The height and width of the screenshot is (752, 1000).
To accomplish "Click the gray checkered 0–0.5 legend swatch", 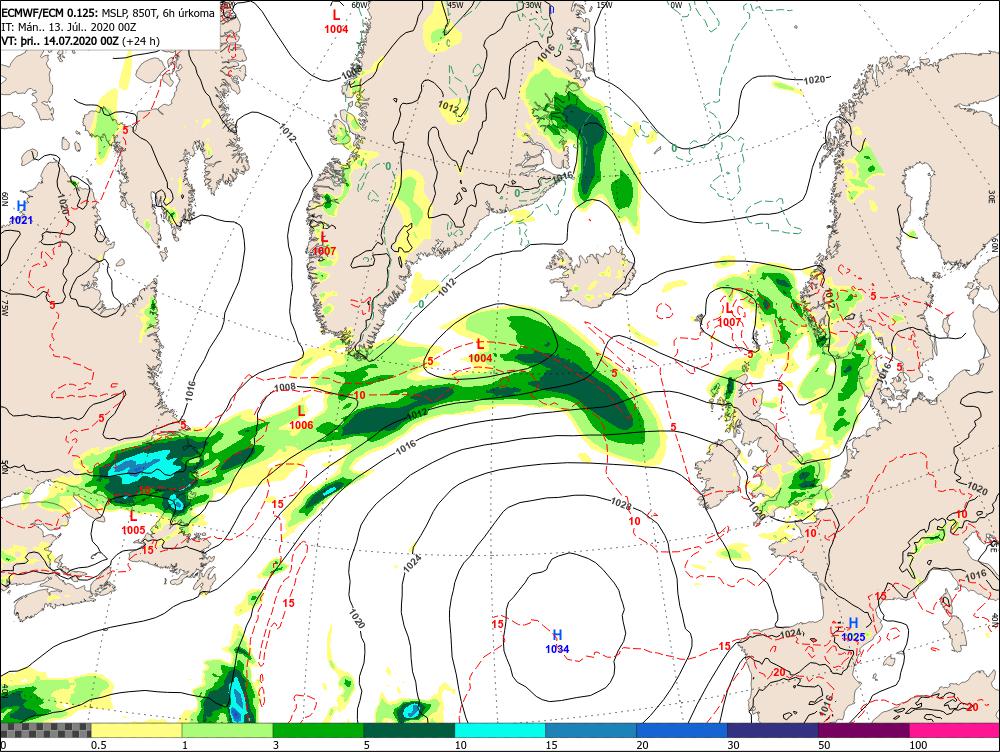I will coord(45,730).
